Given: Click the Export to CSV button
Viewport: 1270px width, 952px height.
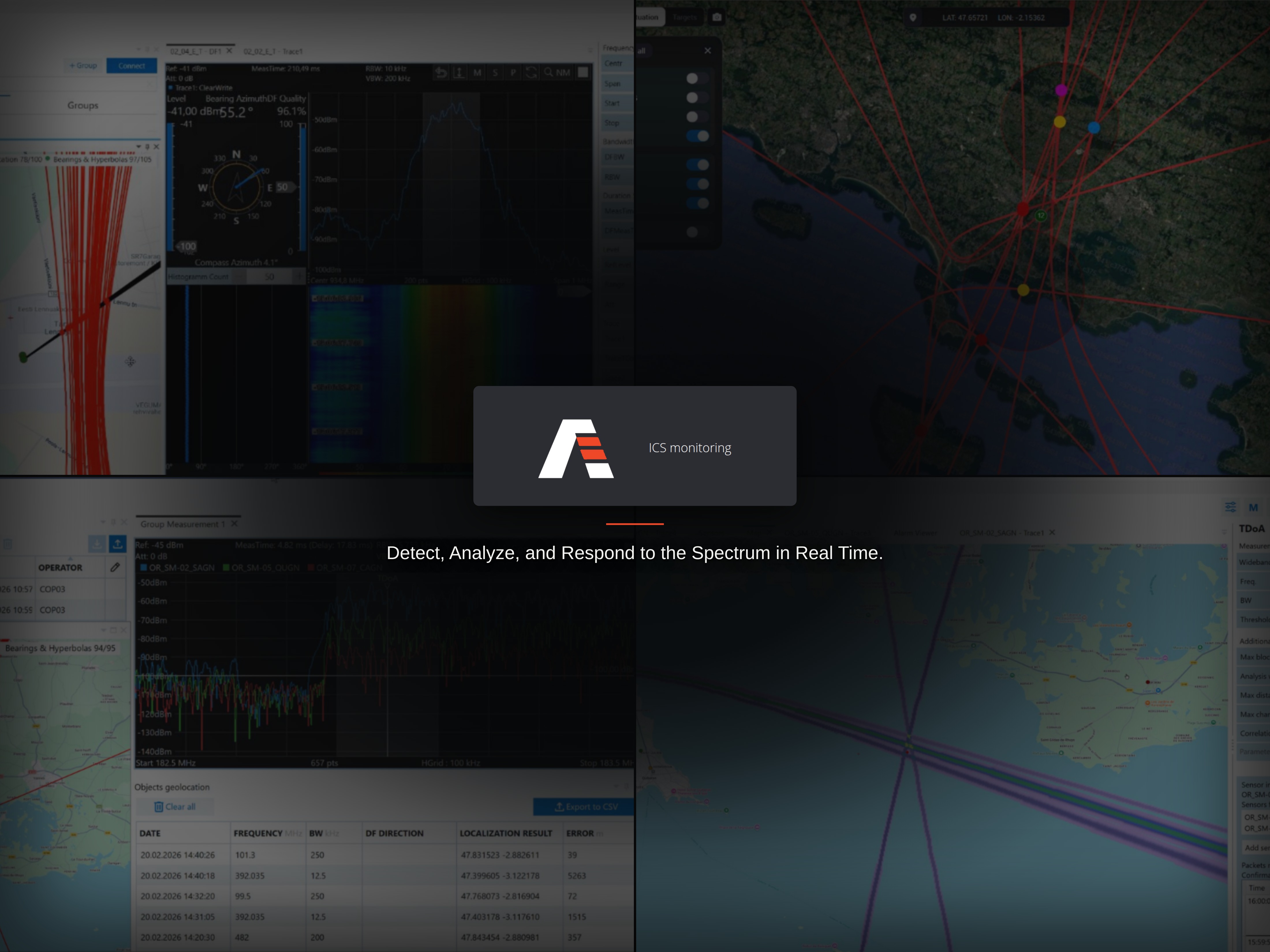Looking at the screenshot, I should coord(584,807).
